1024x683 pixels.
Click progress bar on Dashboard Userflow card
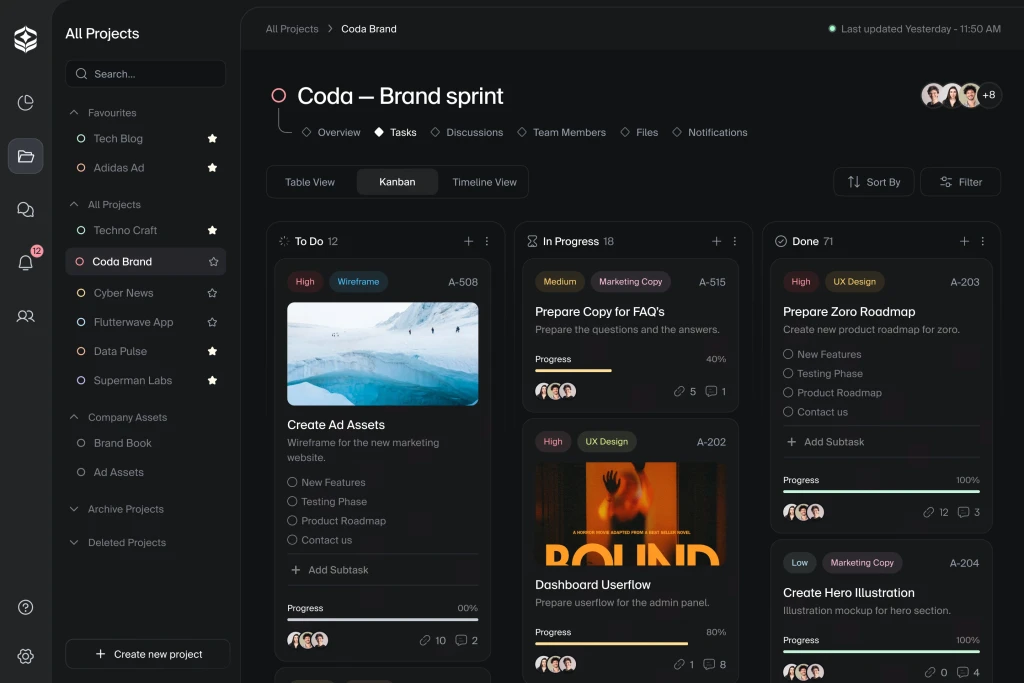point(630,643)
